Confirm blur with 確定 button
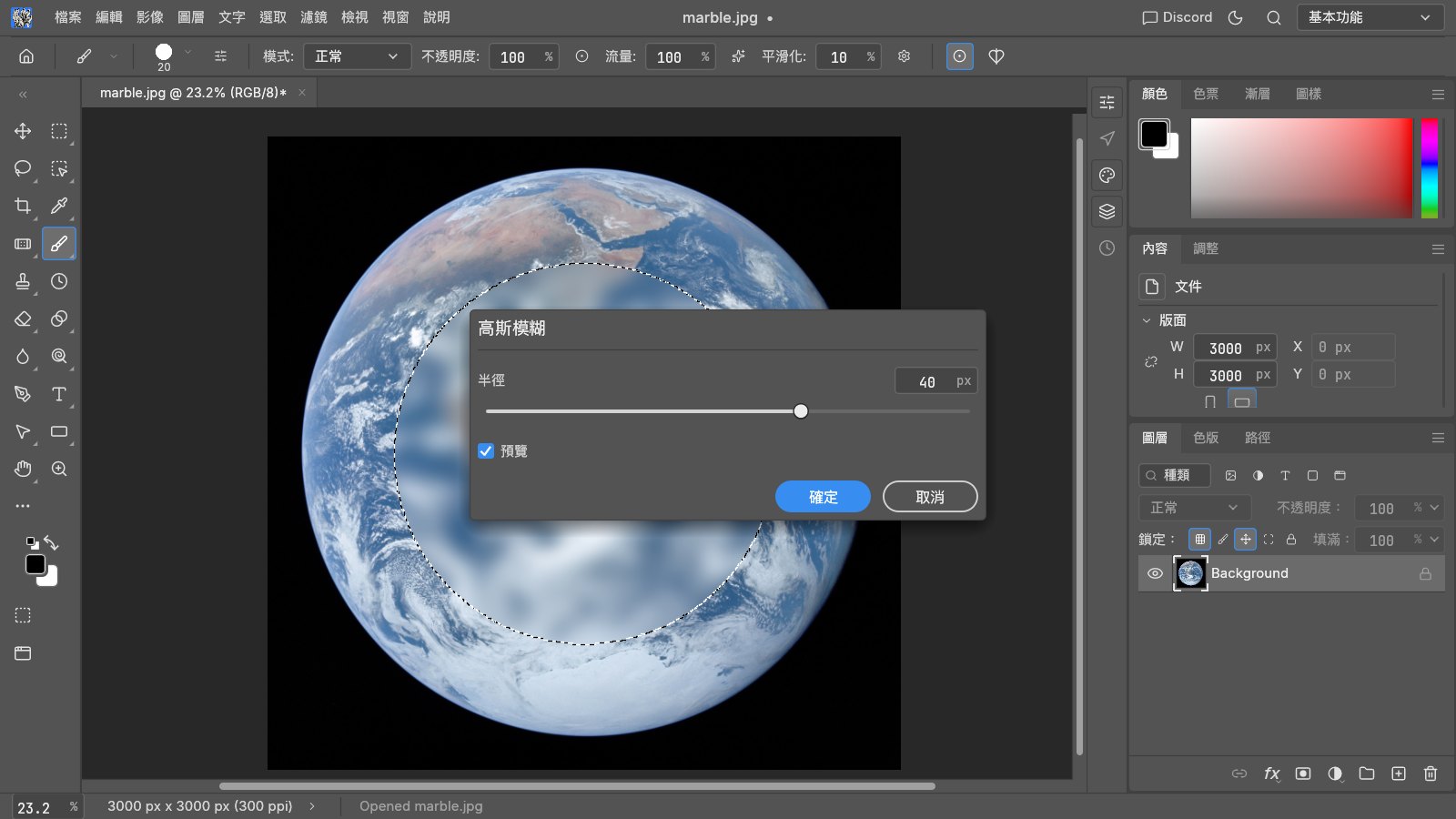 (823, 497)
